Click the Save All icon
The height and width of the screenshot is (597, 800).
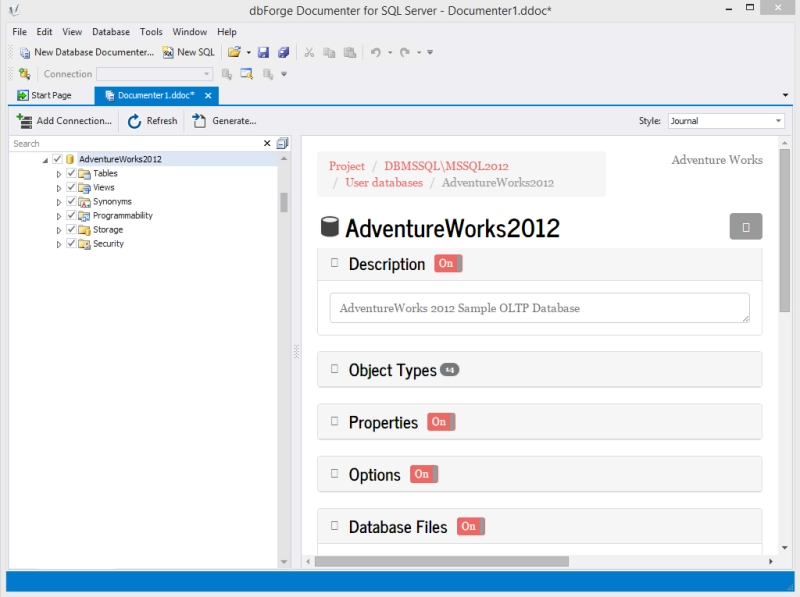(284, 52)
